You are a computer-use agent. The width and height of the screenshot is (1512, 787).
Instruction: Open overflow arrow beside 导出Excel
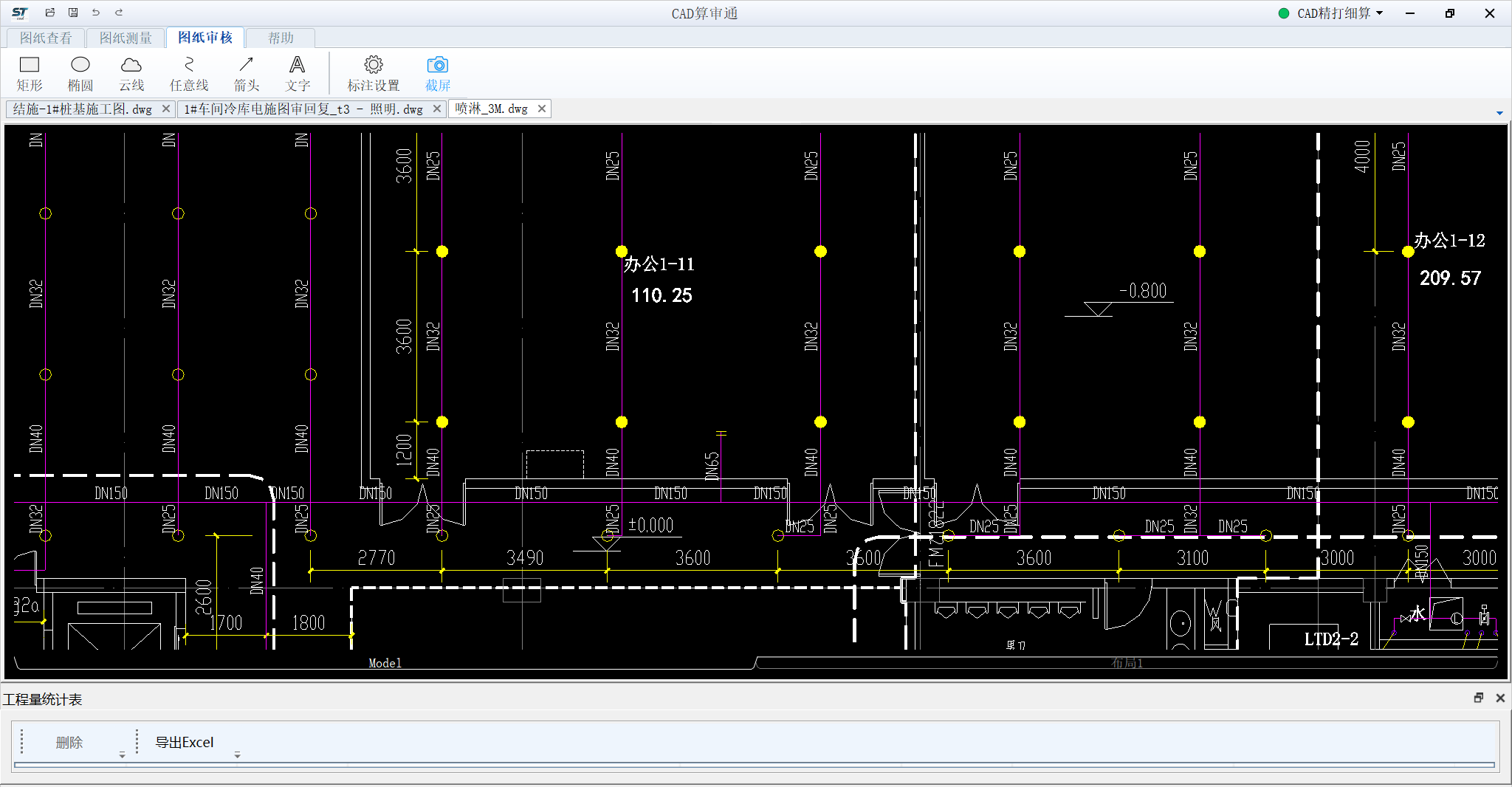pos(238,755)
